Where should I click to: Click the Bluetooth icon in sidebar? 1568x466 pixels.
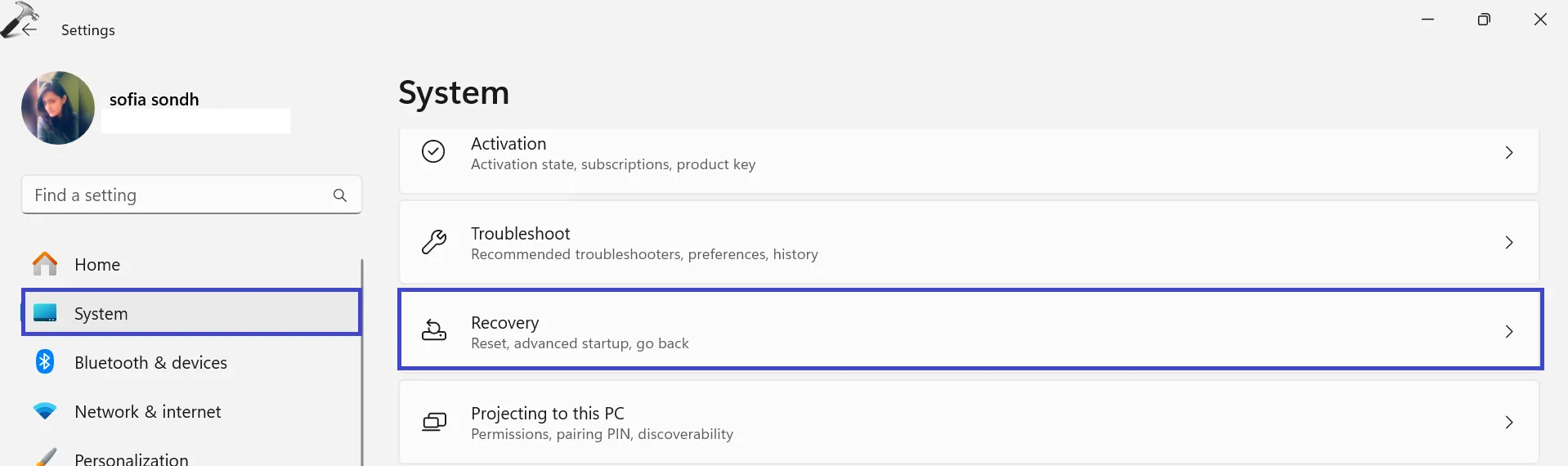[45, 361]
